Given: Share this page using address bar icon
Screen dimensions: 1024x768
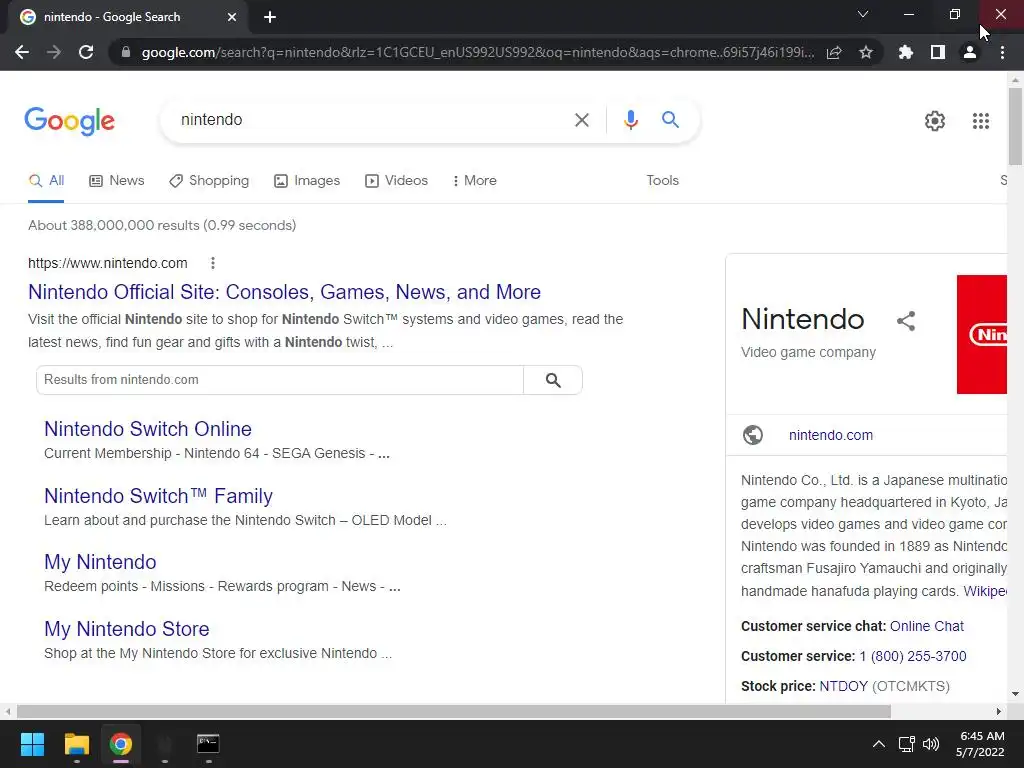Looking at the screenshot, I should tap(834, 52).
